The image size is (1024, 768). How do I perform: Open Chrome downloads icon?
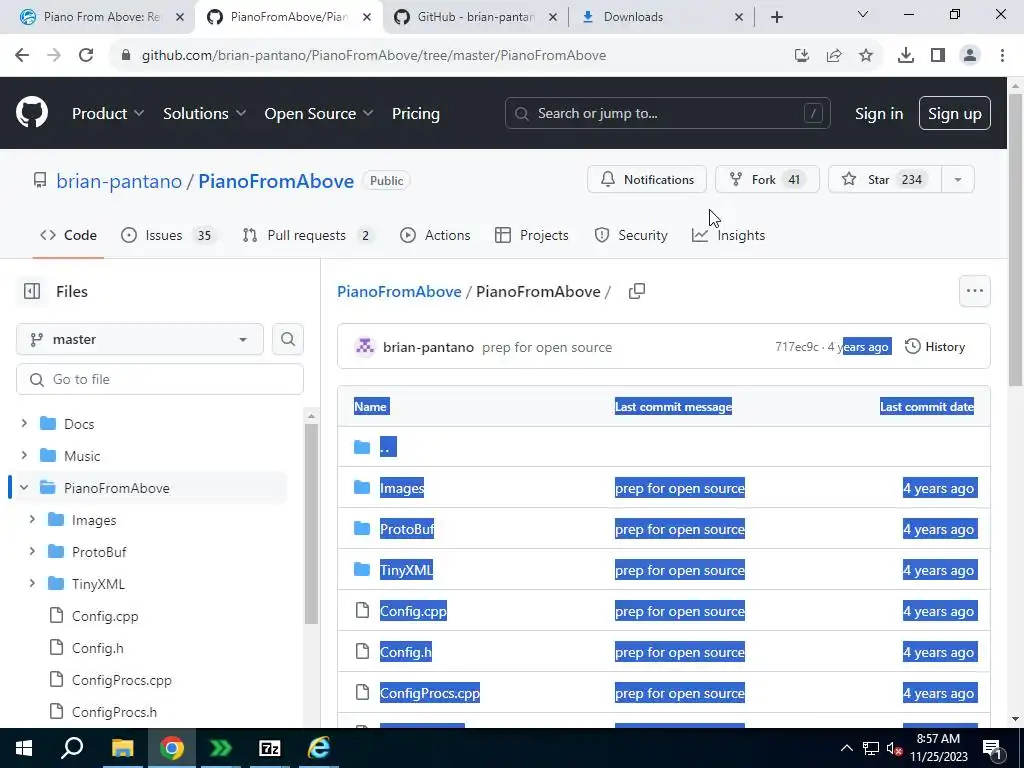pos(906,56)
